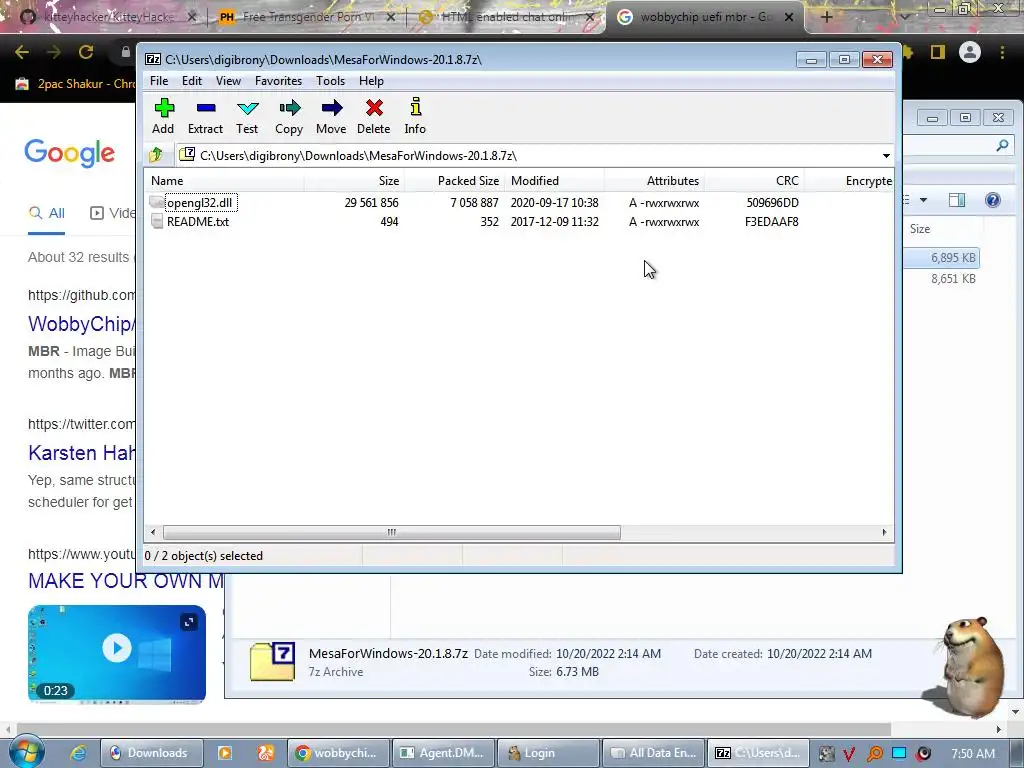Switch to the kitteyhacker GitHub tab
The image size is (1024, 768).
pyautogui.click(x=108, y=17)
